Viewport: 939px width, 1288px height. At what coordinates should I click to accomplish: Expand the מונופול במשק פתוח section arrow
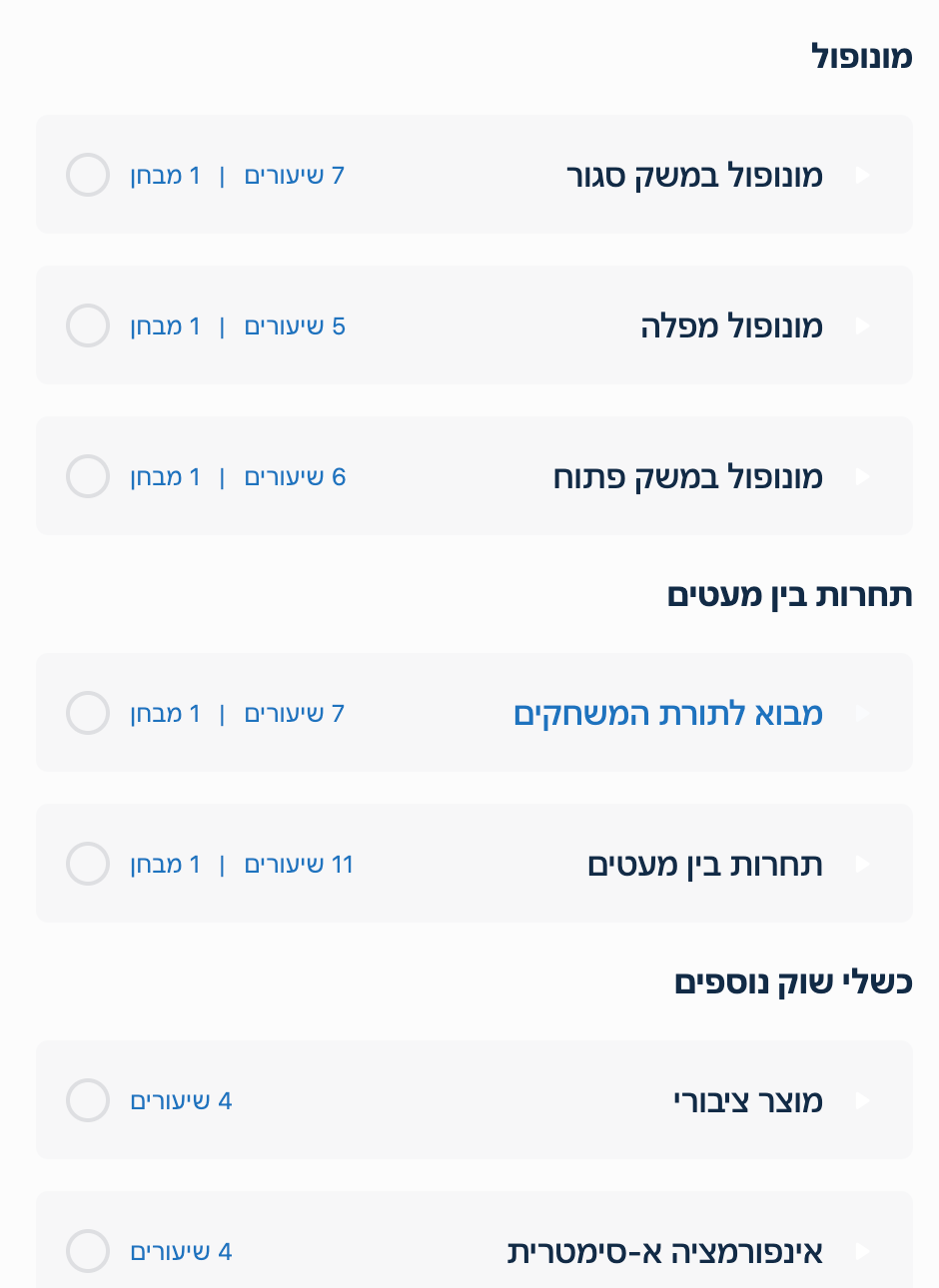[863, 477]
